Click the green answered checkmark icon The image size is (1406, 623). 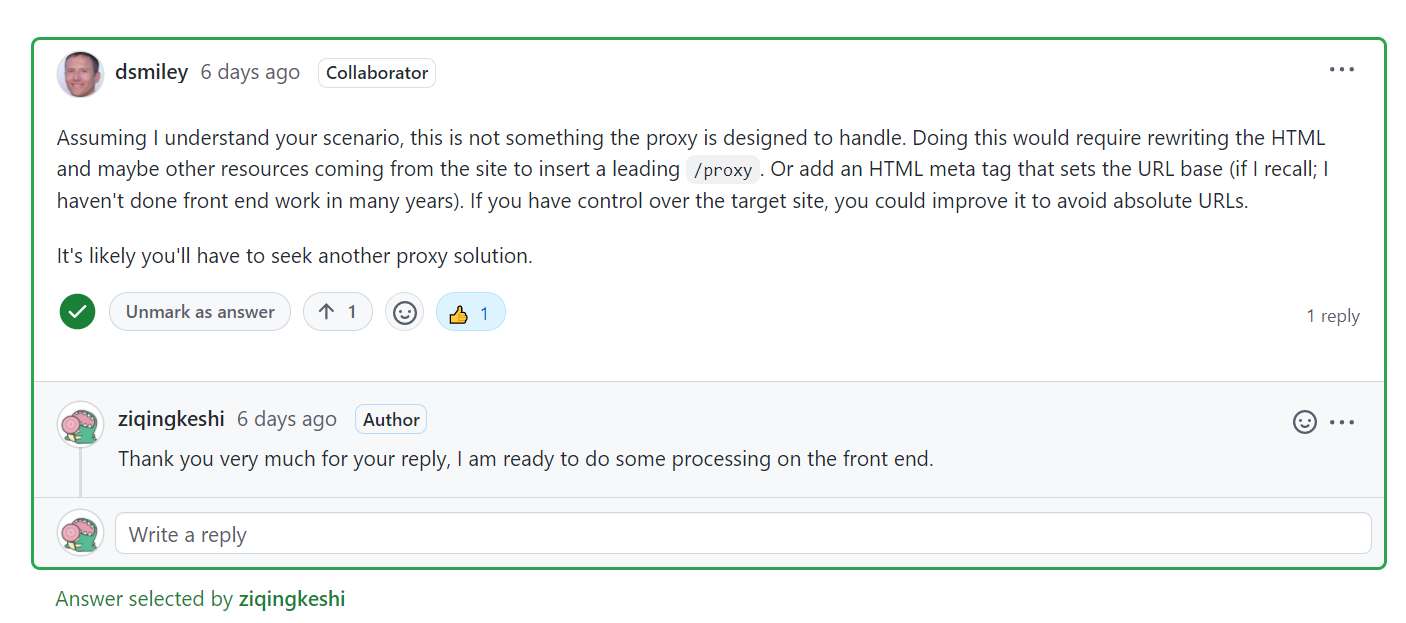pyautogui.click(x=77, y=312)
